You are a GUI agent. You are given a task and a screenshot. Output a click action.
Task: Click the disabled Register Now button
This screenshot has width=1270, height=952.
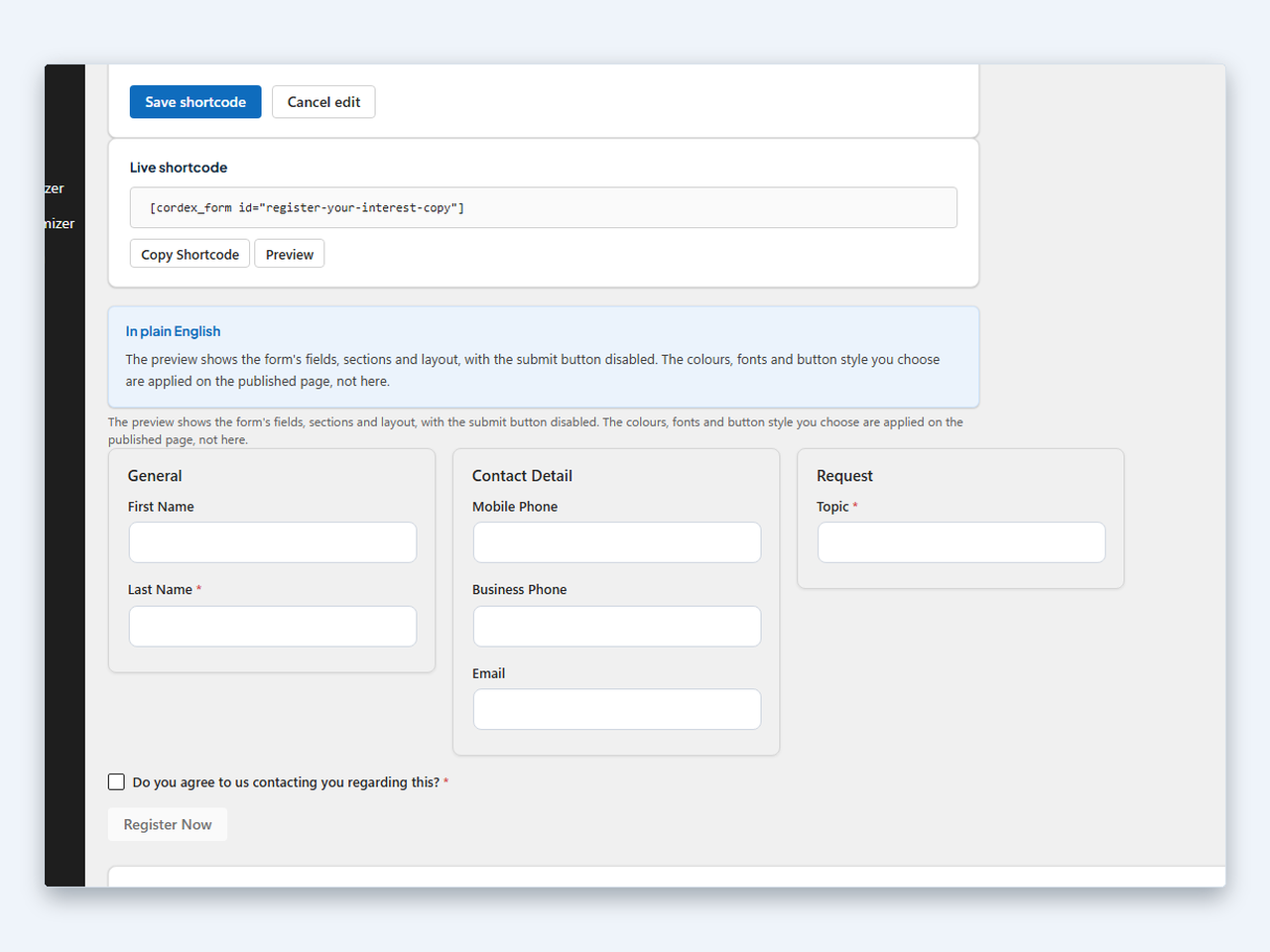tap(168, 824)
